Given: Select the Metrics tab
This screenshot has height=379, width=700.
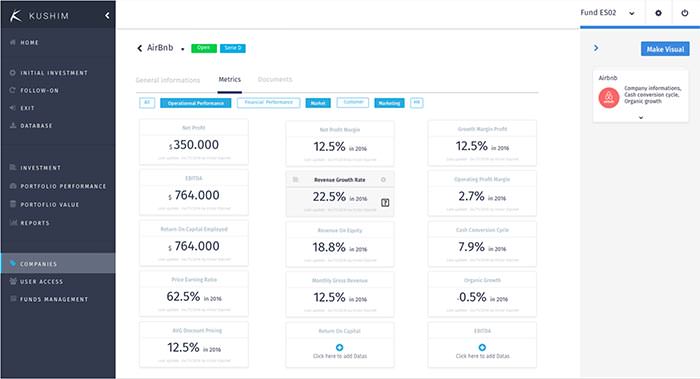Looking at the screenshot, I should click(x=229, y=79).
